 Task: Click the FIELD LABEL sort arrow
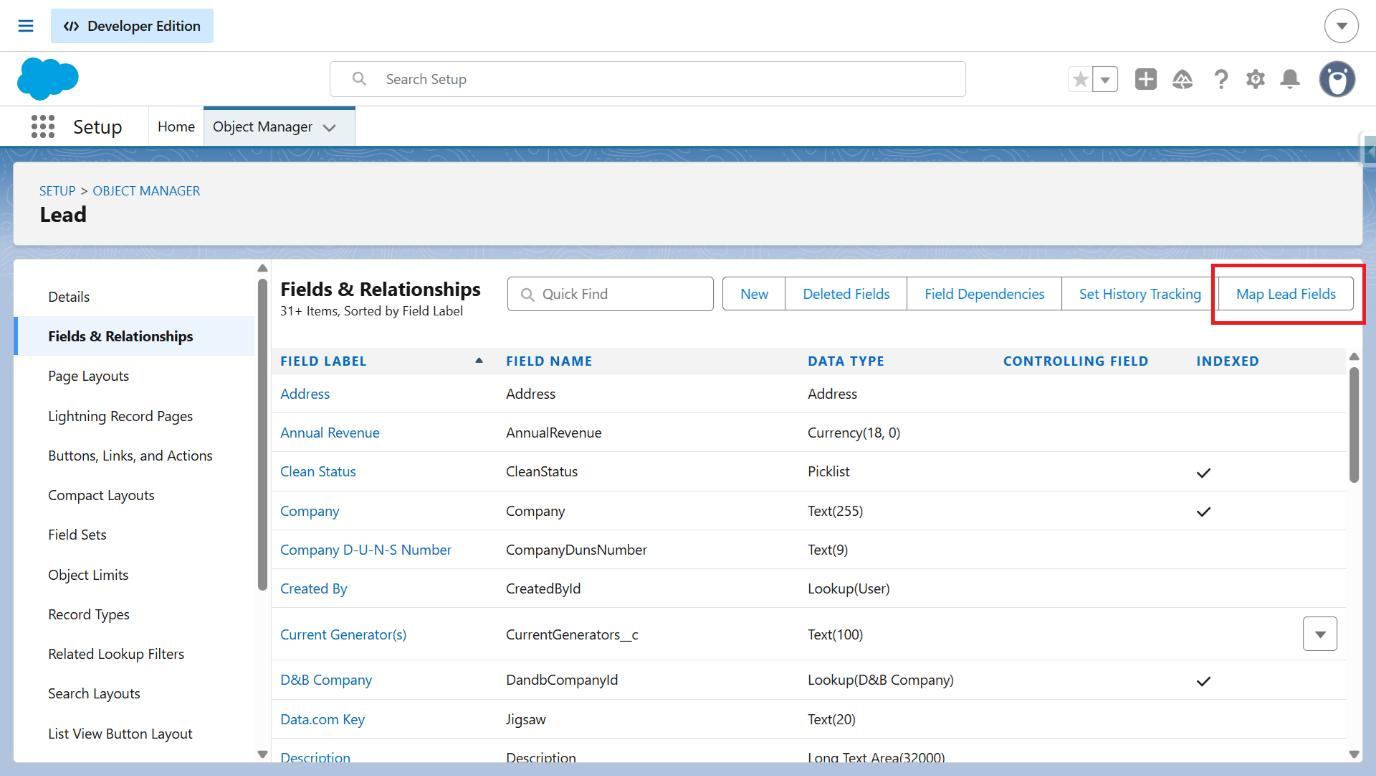click(479, 360)
